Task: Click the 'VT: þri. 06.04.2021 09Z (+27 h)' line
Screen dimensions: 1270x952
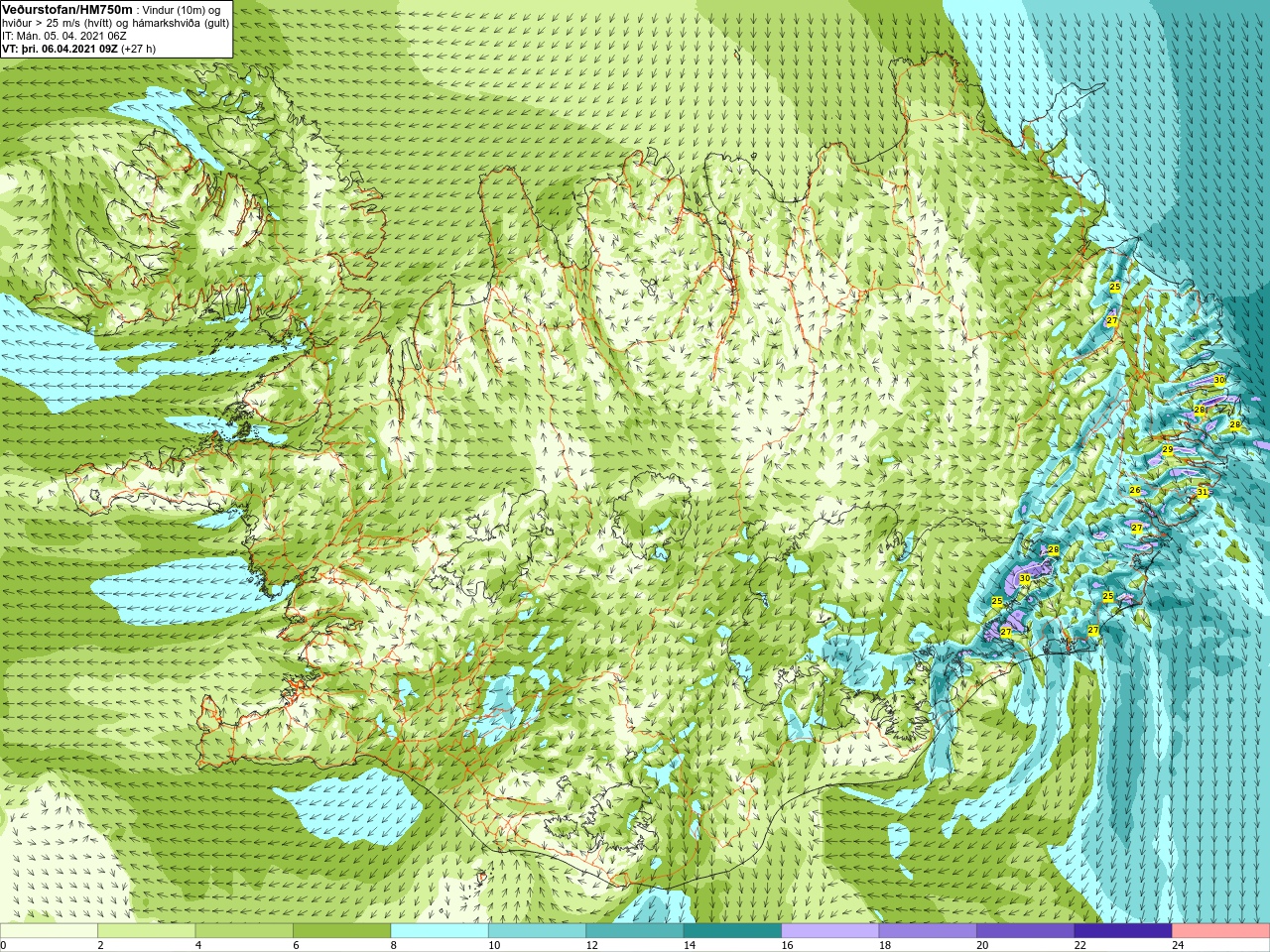Action: [78, 49]
